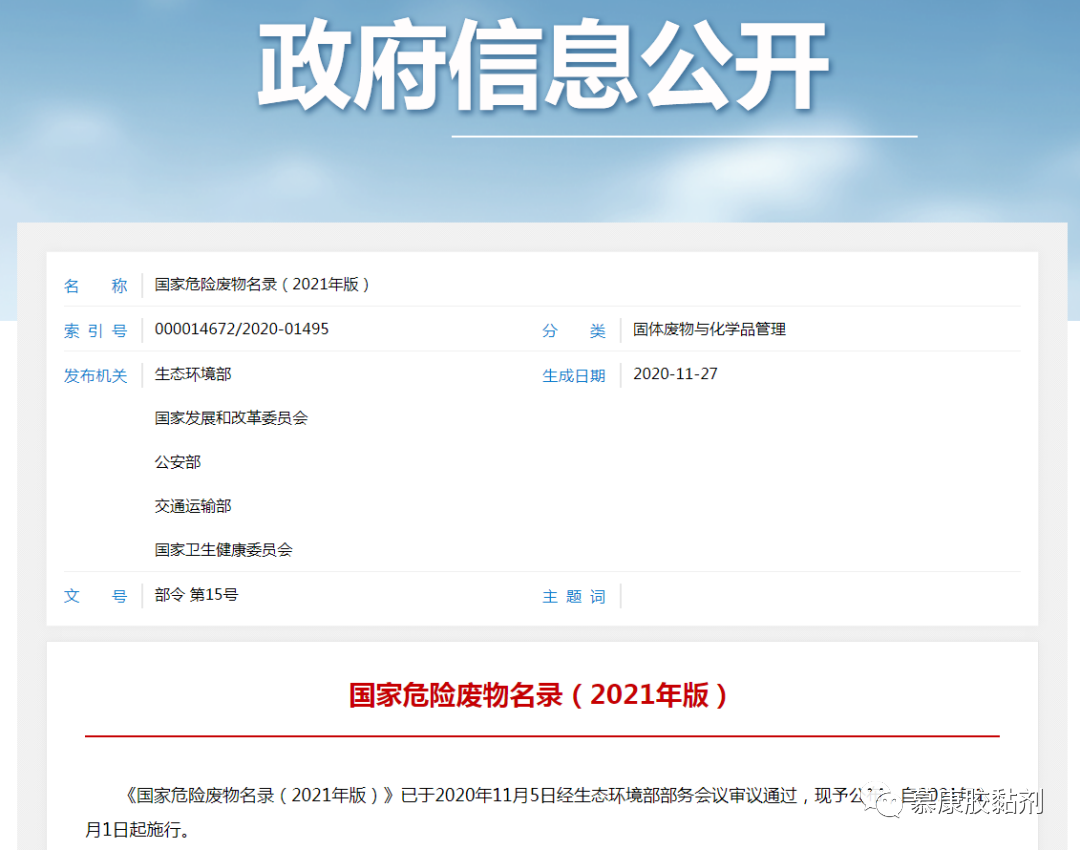Open the 固体废物与化学品管理 category

click(710, 329)
